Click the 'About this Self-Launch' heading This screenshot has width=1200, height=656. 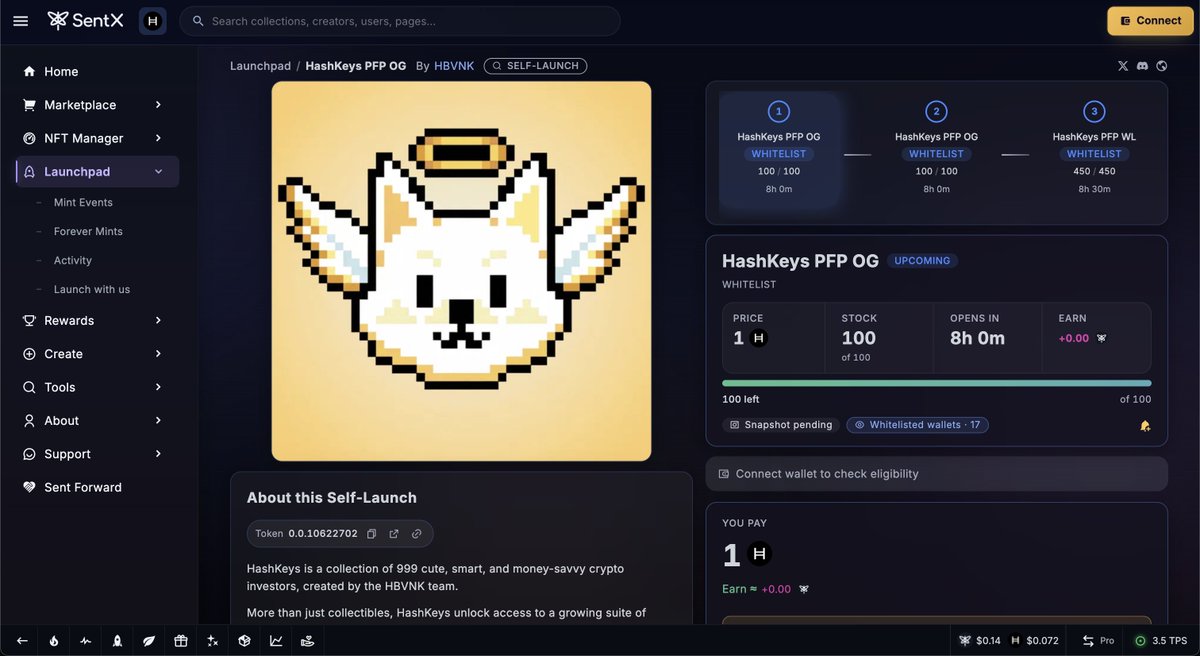(332, 498)
